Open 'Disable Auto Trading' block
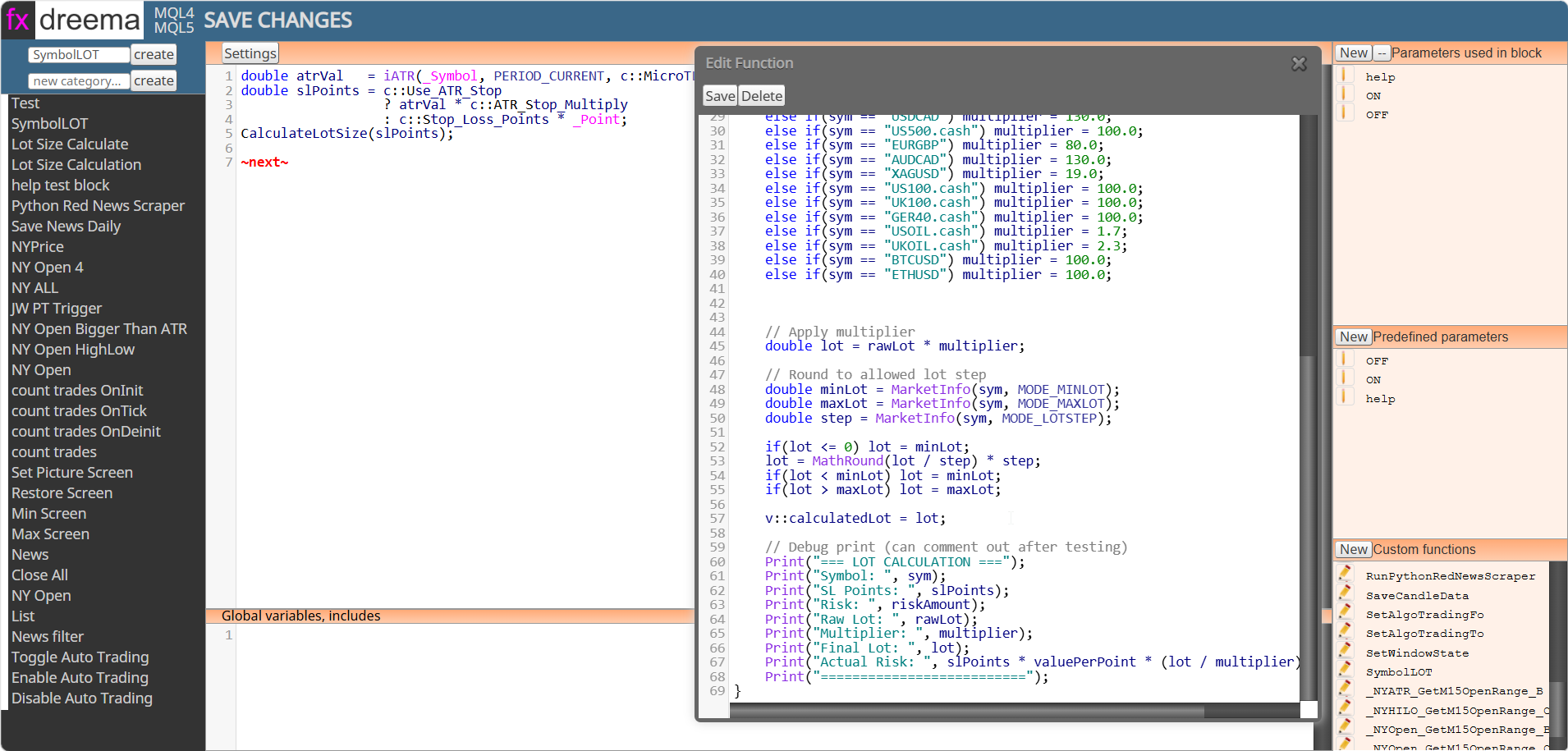 click(82, 698)
